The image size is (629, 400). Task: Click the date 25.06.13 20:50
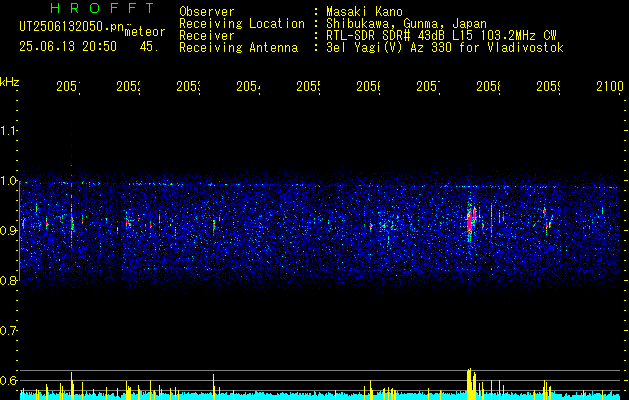tap(68, 47)
